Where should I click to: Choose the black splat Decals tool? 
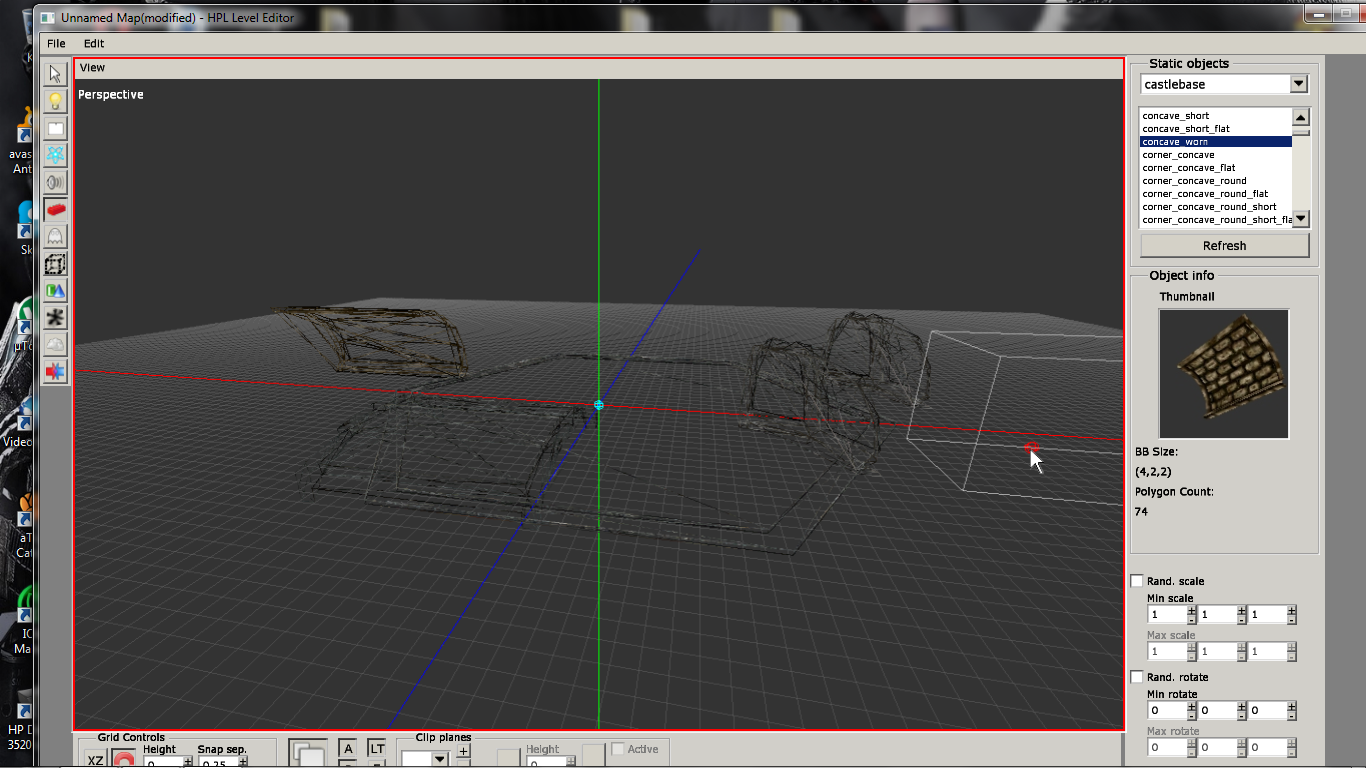point(56,318)
